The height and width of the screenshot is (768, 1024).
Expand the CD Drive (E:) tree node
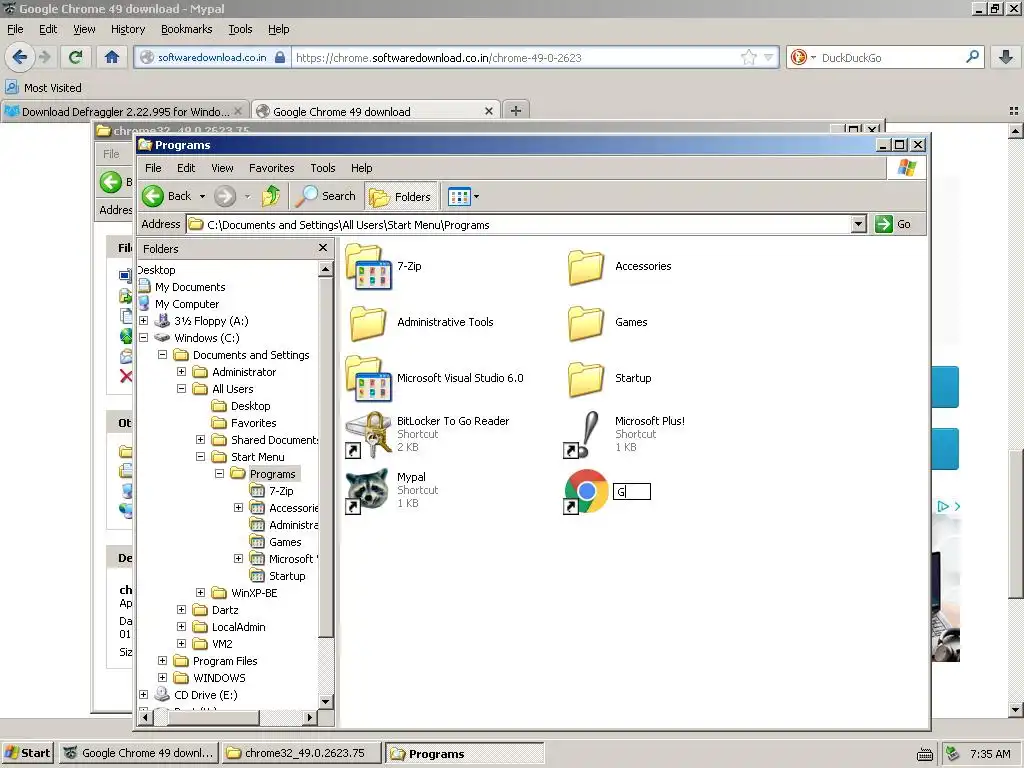click(x=144, y=694)
